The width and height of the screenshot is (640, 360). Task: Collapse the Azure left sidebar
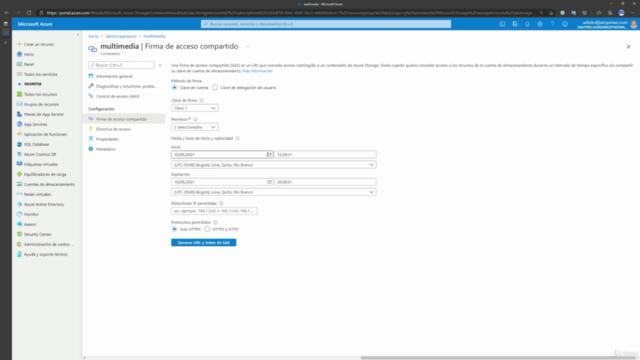pos(78,35)
